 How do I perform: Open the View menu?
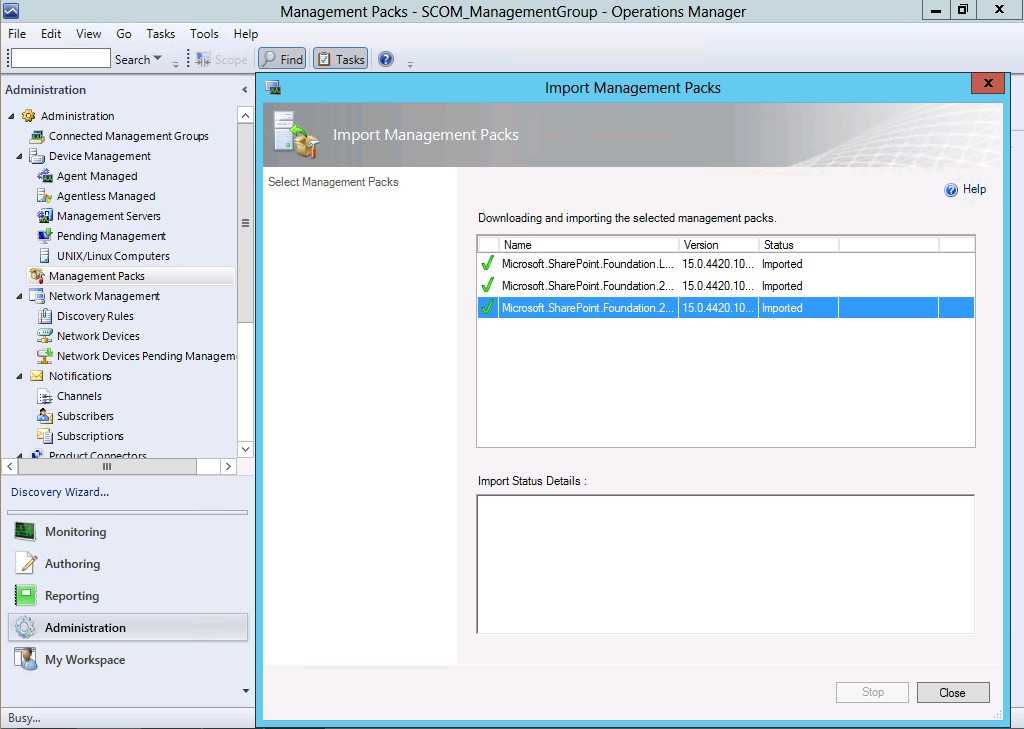(x=88, y=34)
